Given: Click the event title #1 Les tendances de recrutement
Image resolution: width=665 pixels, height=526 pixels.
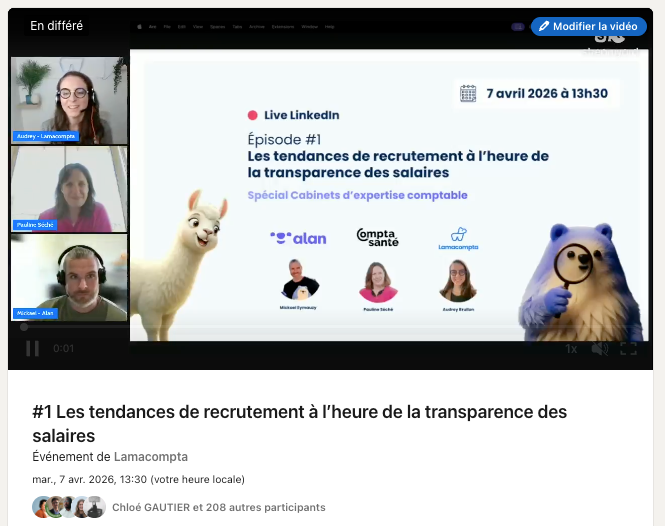Looking at the screenshot, I should point(299,424).
